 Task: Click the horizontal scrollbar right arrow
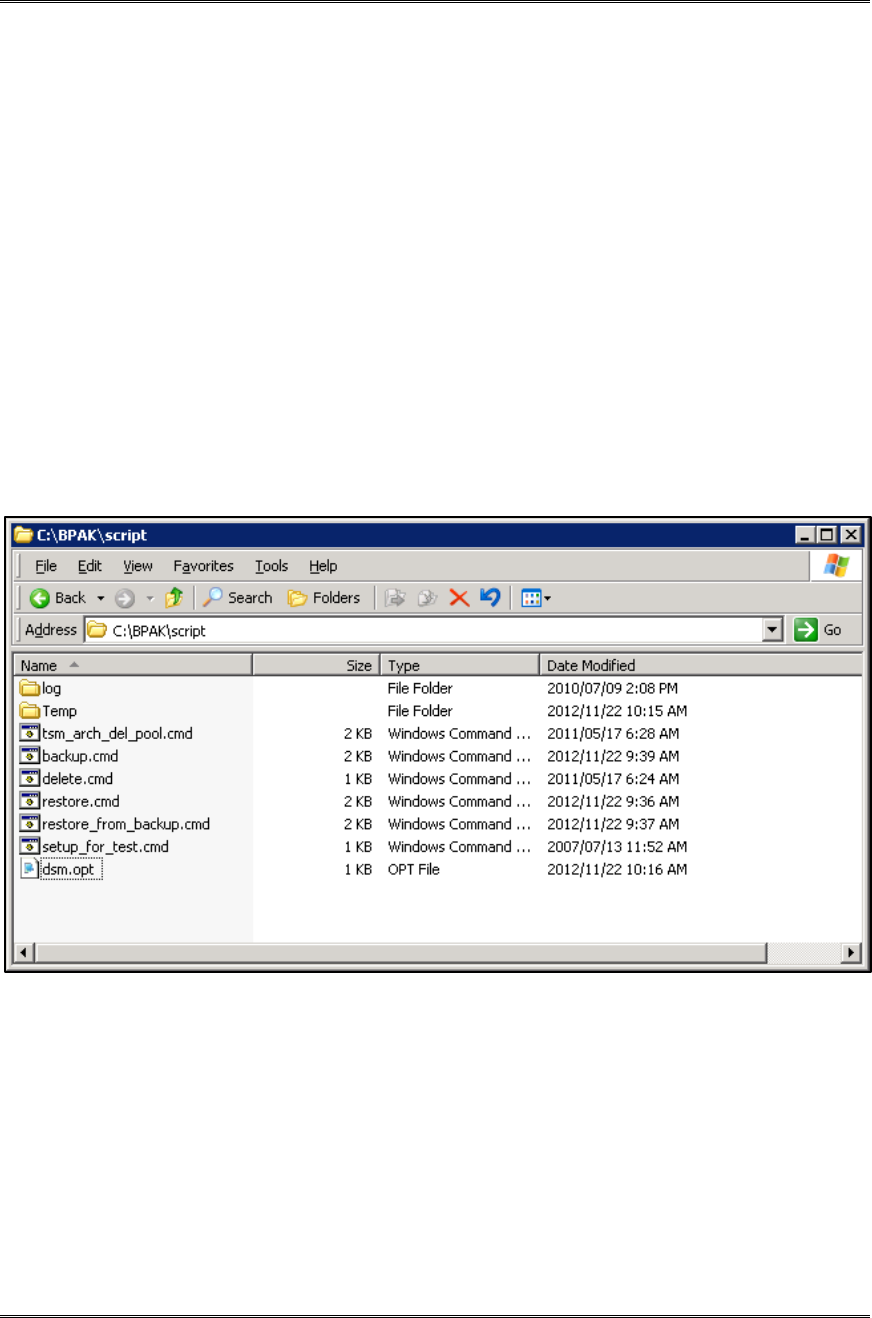coord(853,953)
